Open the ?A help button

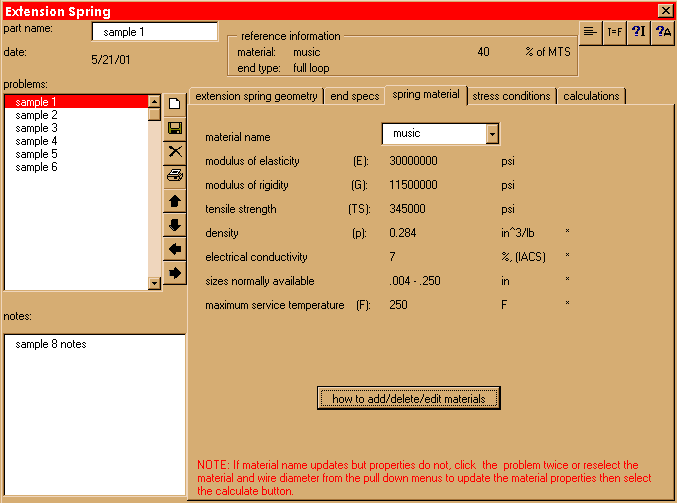(662, 32)
